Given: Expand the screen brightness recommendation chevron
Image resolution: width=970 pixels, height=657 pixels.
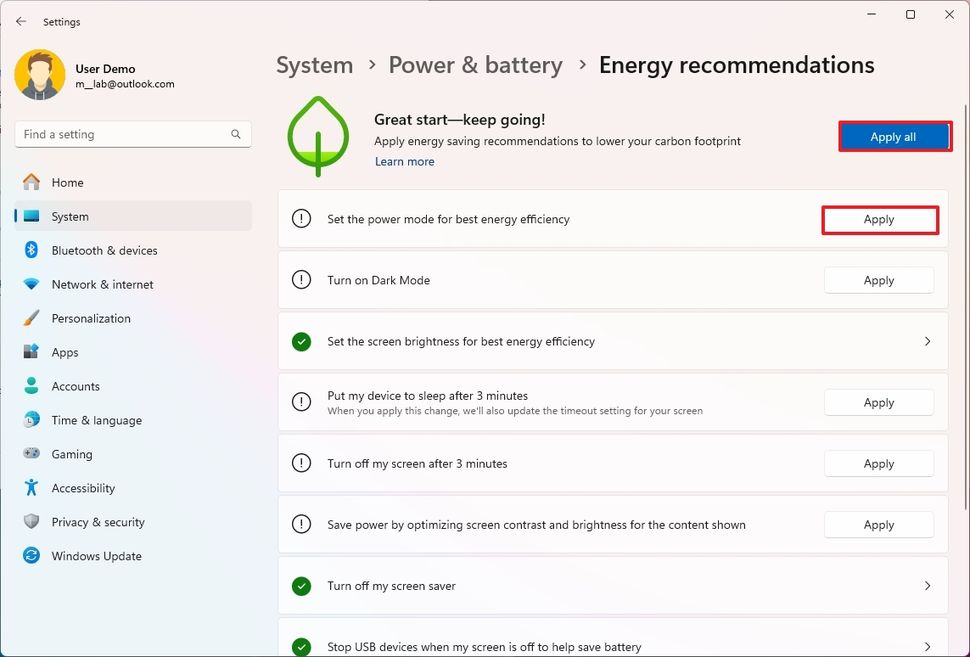Looking at the screenshot, I should click(925, 341).
